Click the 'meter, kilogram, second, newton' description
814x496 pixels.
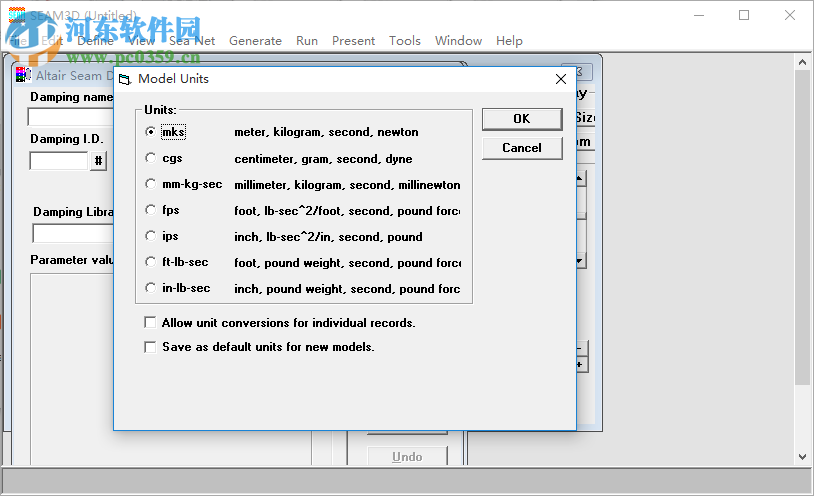[326, 132]
